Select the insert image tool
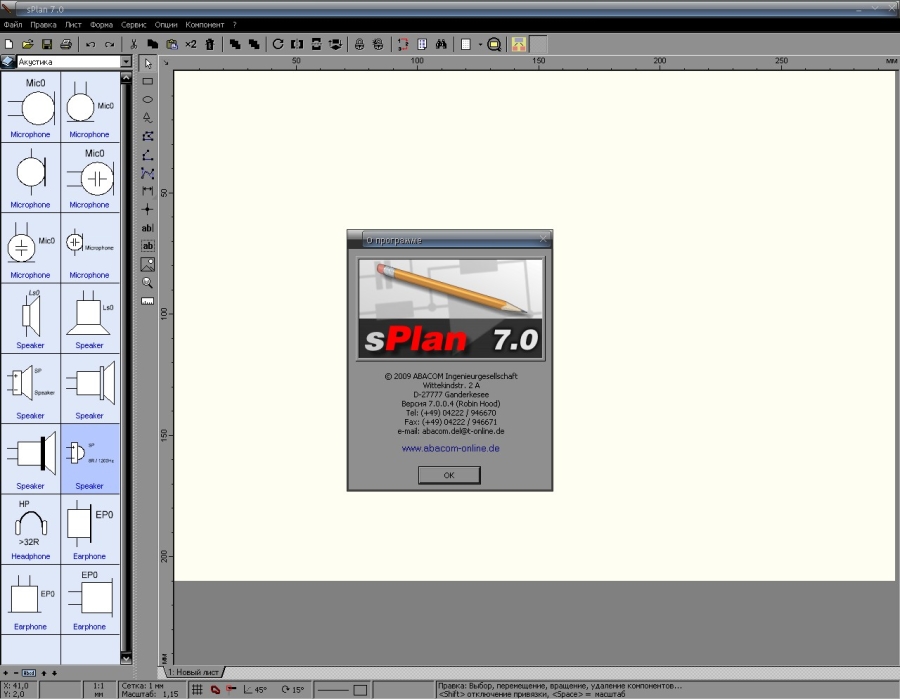The height and width of the screenshot is (699, 900). point(148,265)
